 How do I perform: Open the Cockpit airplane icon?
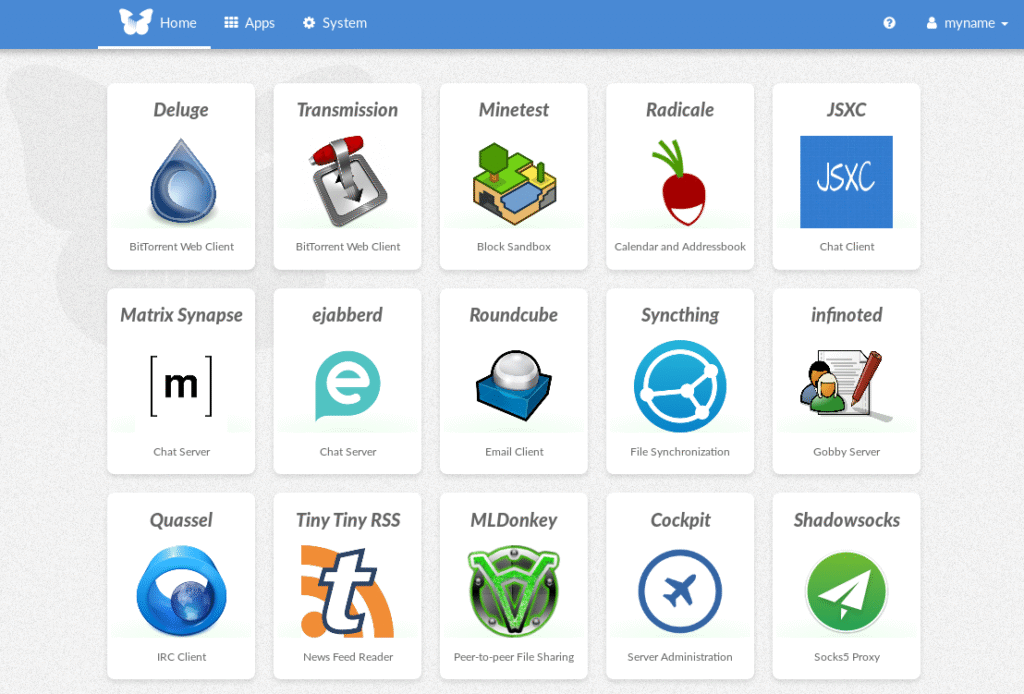680,591
